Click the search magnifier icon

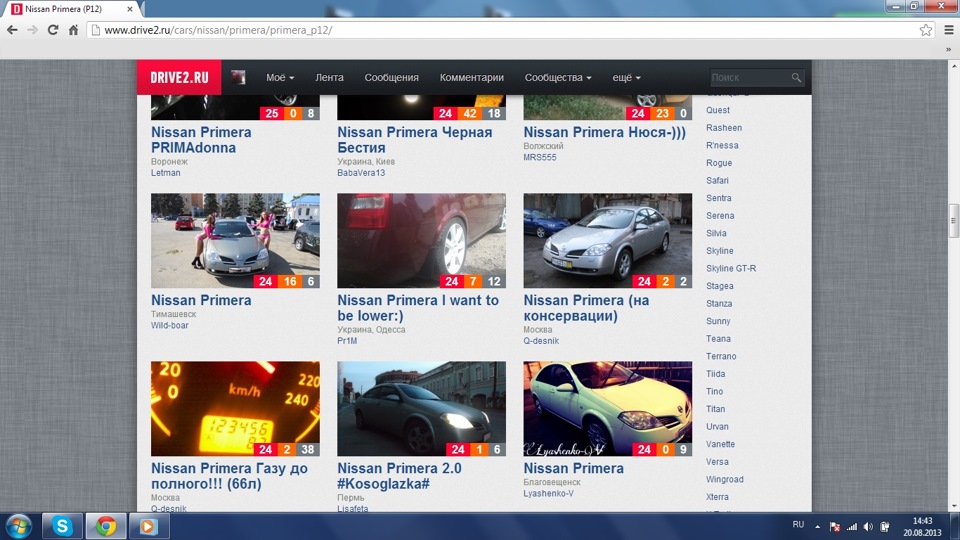tap(796, 78)
